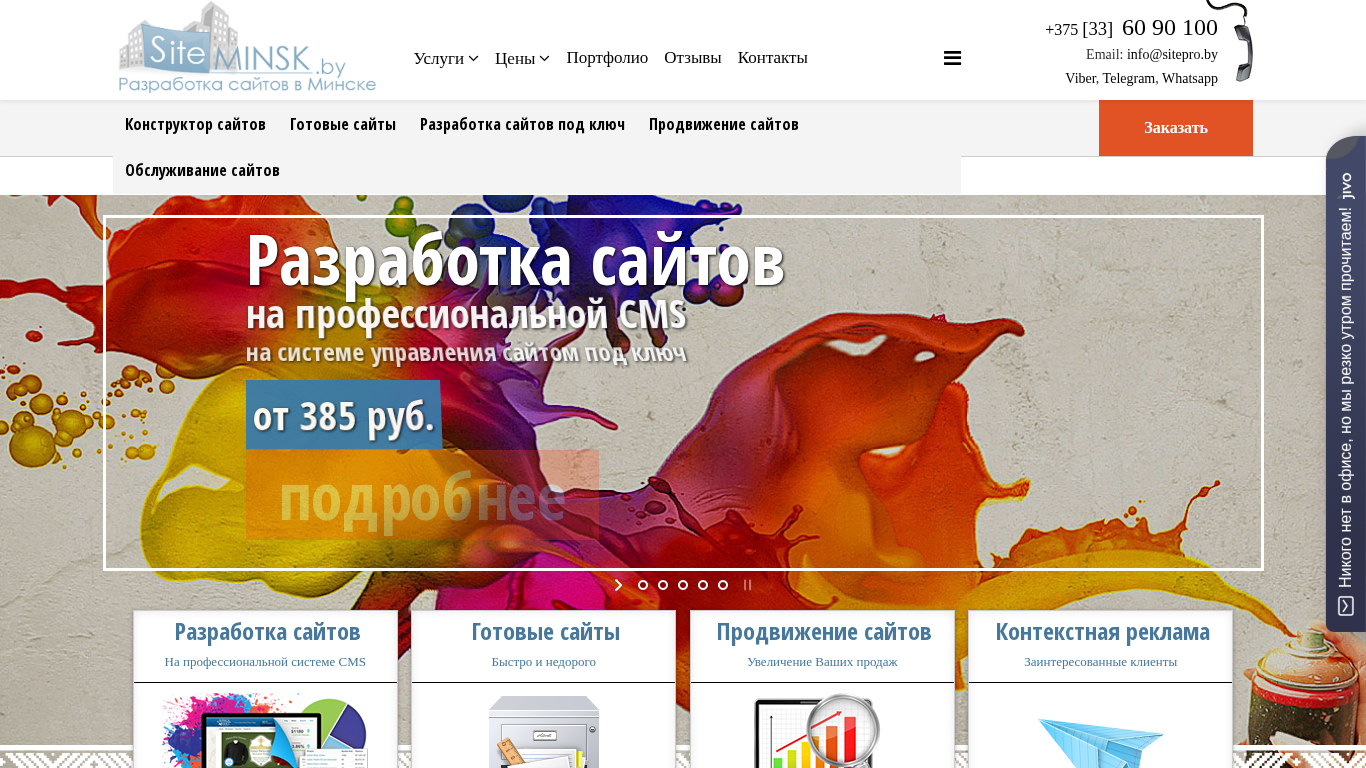Open the Готовые сайты card title
The height and width of the screenshot is (768, 1366).
tap(545, 632)
